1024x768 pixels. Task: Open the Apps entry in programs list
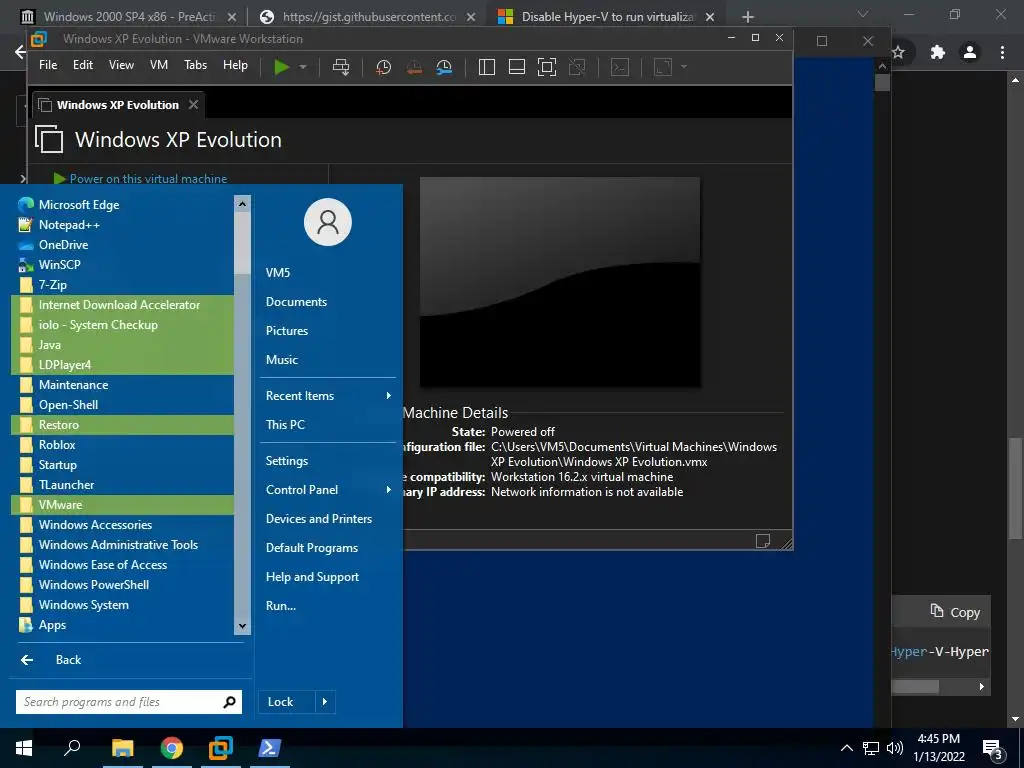tap(122, 625)
